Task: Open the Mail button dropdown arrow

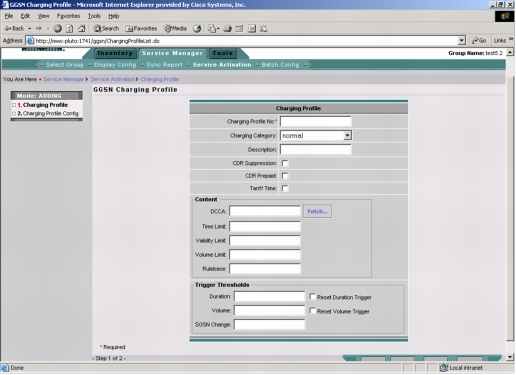Action: [x=218, y=29]
